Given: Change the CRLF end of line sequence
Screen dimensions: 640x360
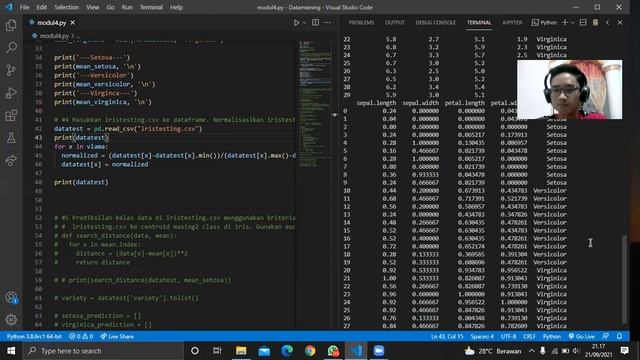Looking at the screenshot, I should [x=529, y=336].
